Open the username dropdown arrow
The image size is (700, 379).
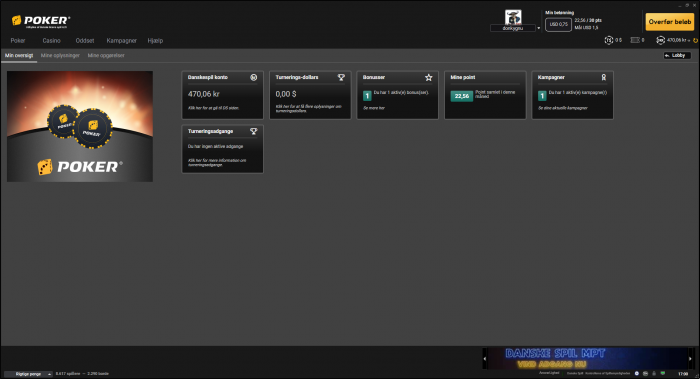(x=538, y=28)
